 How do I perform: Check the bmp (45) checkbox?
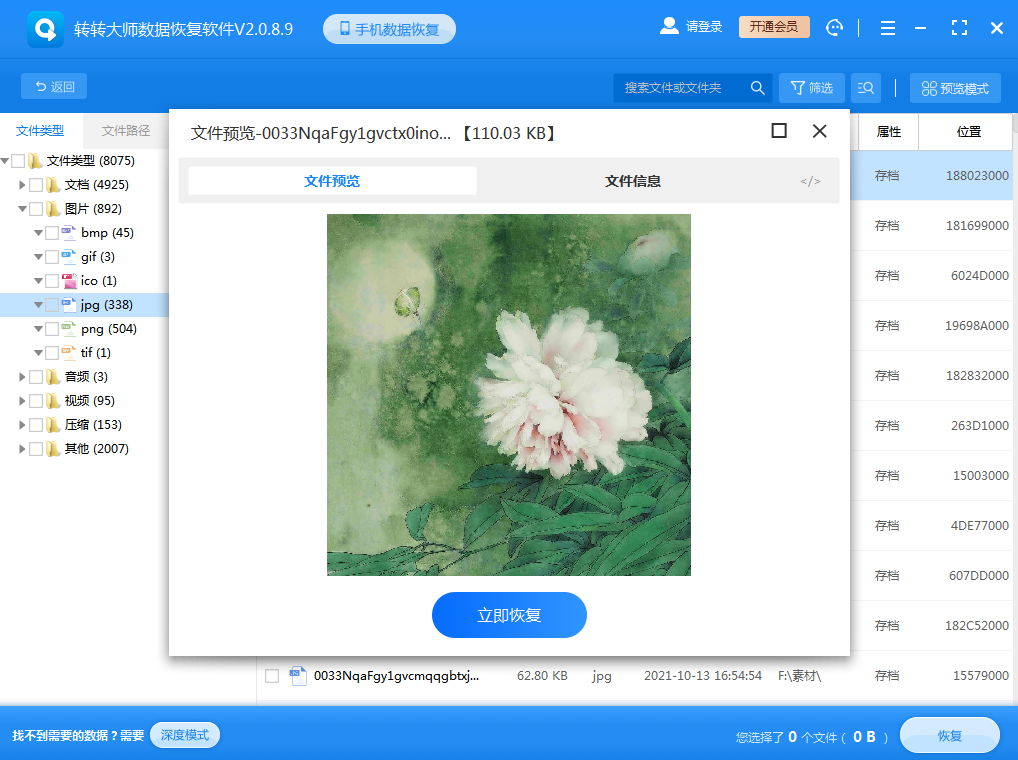click(x=52, y=232)
